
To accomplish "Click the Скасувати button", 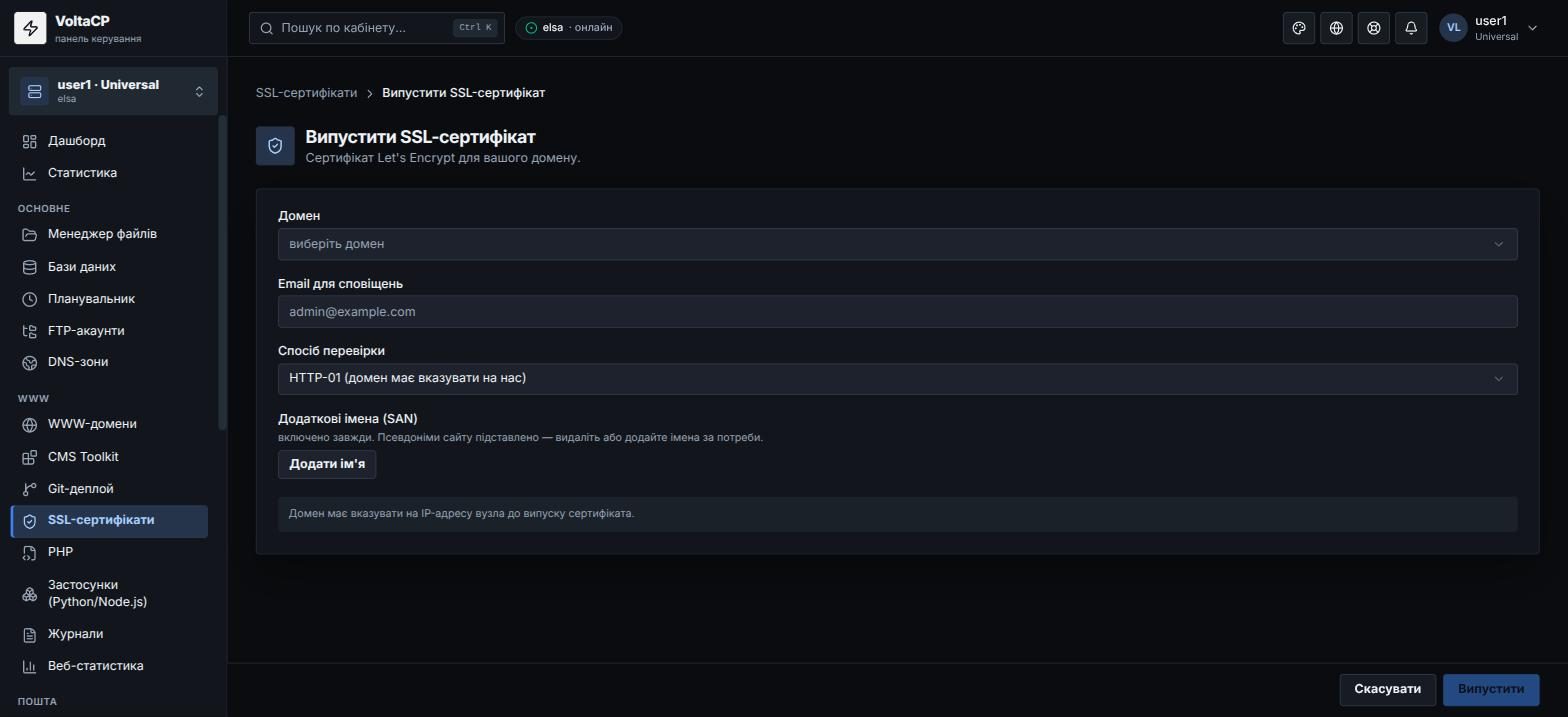I will coord(1387,689).
